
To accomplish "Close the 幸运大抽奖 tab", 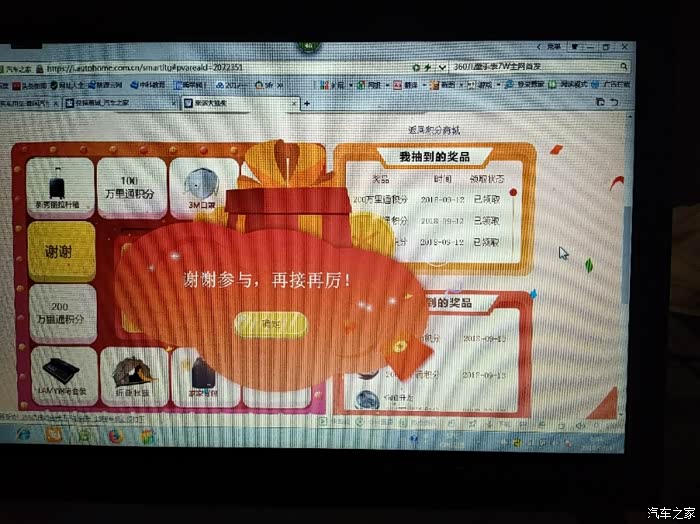I will point(294,104).
